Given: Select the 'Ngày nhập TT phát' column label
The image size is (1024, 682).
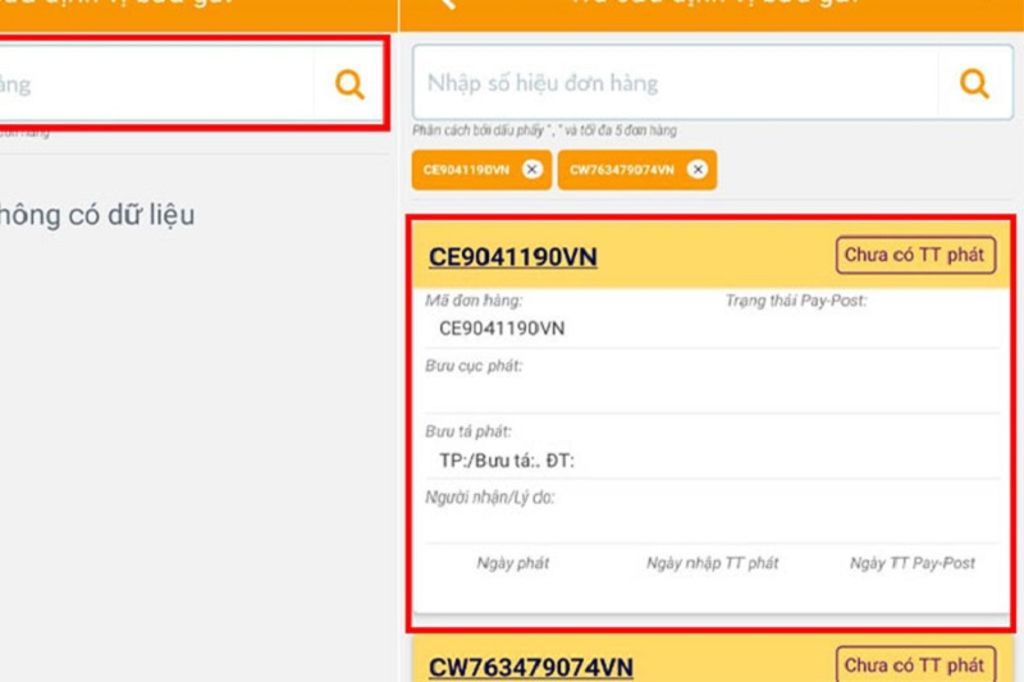Looking at the screenshot, I should [712, 563].
